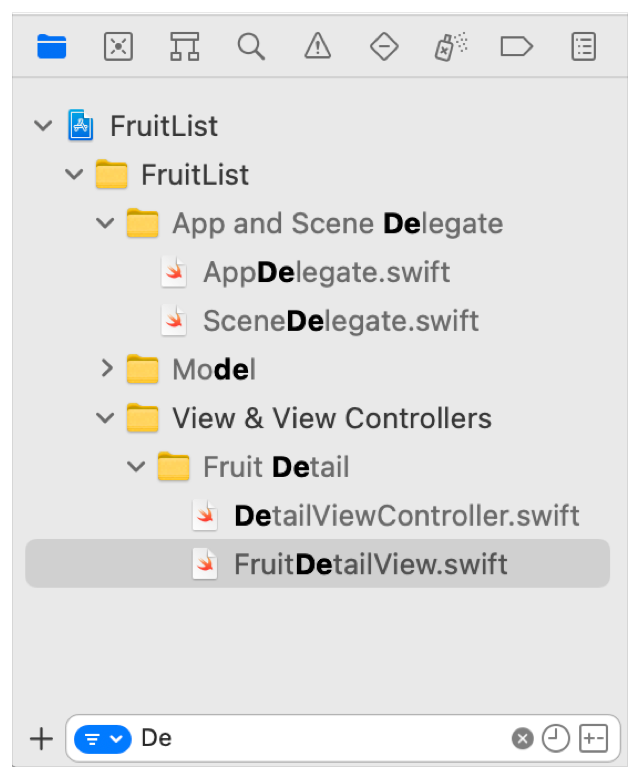Open the Project navigator folder icon

tap(51, 46)
